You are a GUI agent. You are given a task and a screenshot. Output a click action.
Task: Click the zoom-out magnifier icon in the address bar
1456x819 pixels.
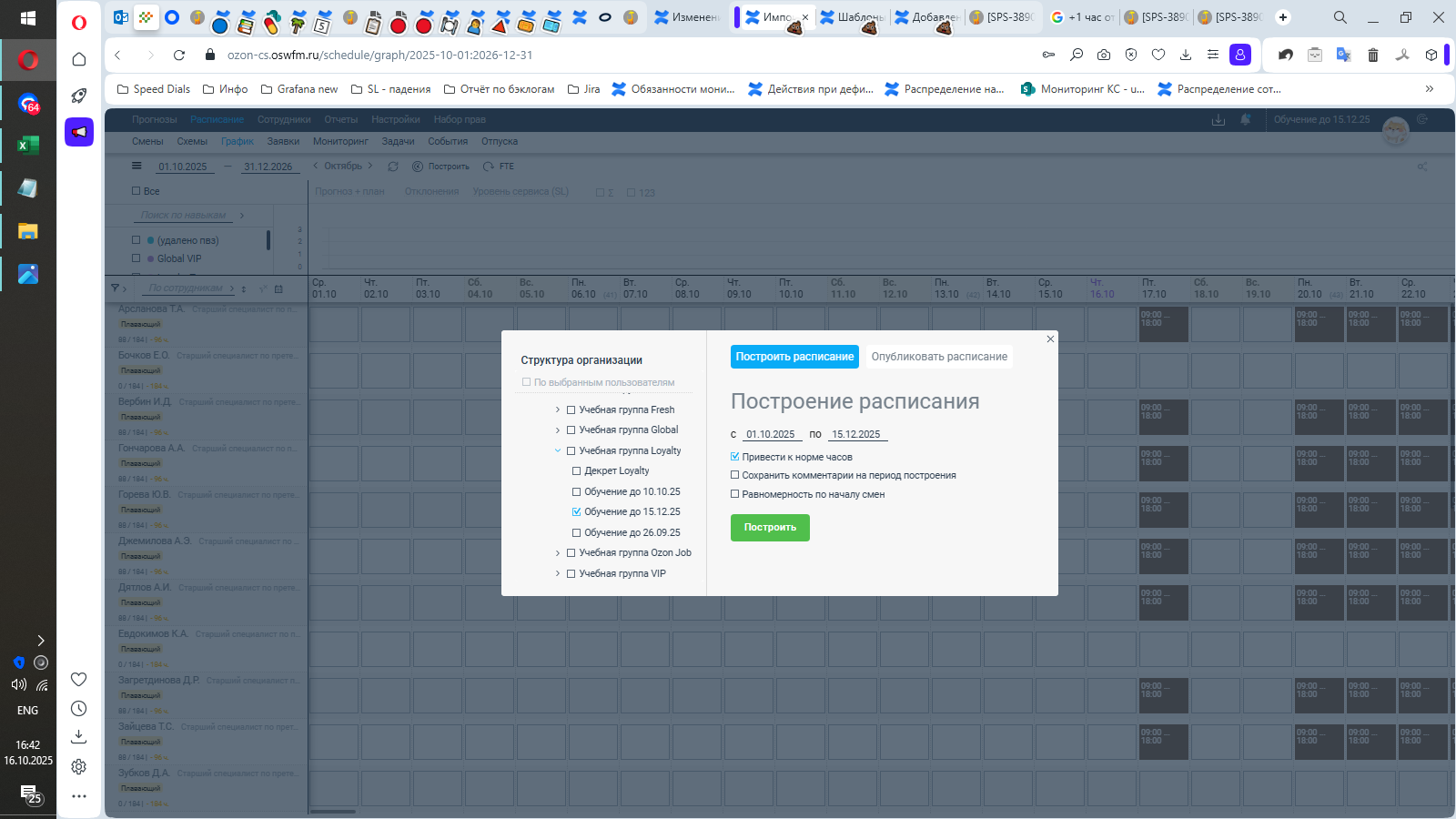point(1077,55)
